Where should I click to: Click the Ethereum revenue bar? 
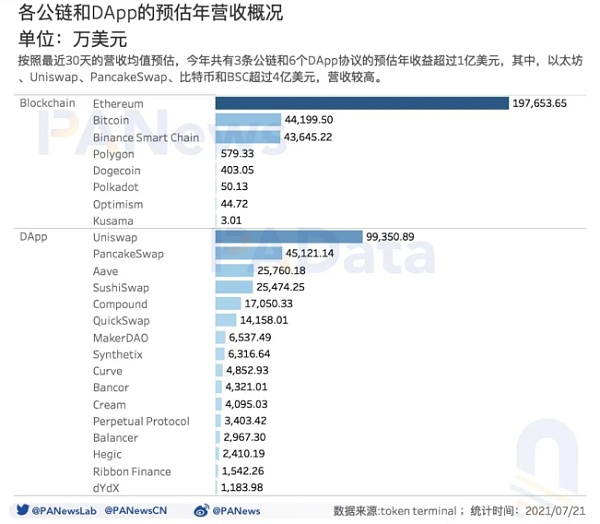(362, 103)
